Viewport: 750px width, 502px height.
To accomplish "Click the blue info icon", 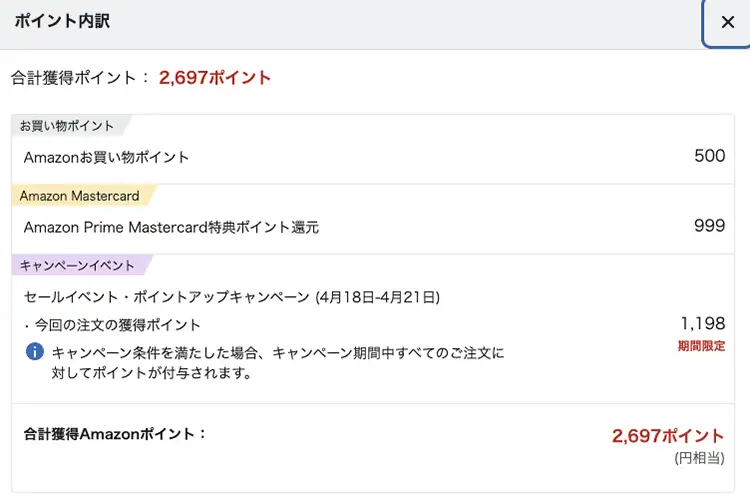I will 35,351.
